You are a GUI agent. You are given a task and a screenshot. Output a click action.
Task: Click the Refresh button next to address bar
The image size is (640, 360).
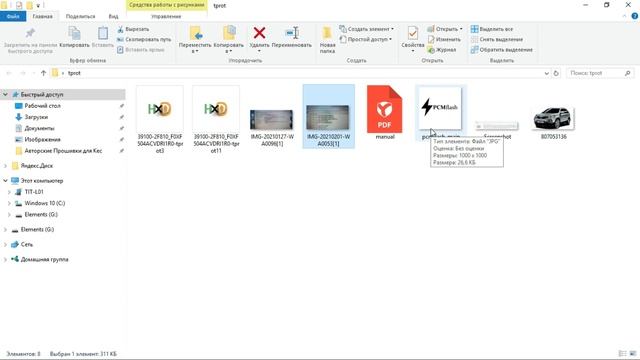pyautogui.click(x=556, y=73)
